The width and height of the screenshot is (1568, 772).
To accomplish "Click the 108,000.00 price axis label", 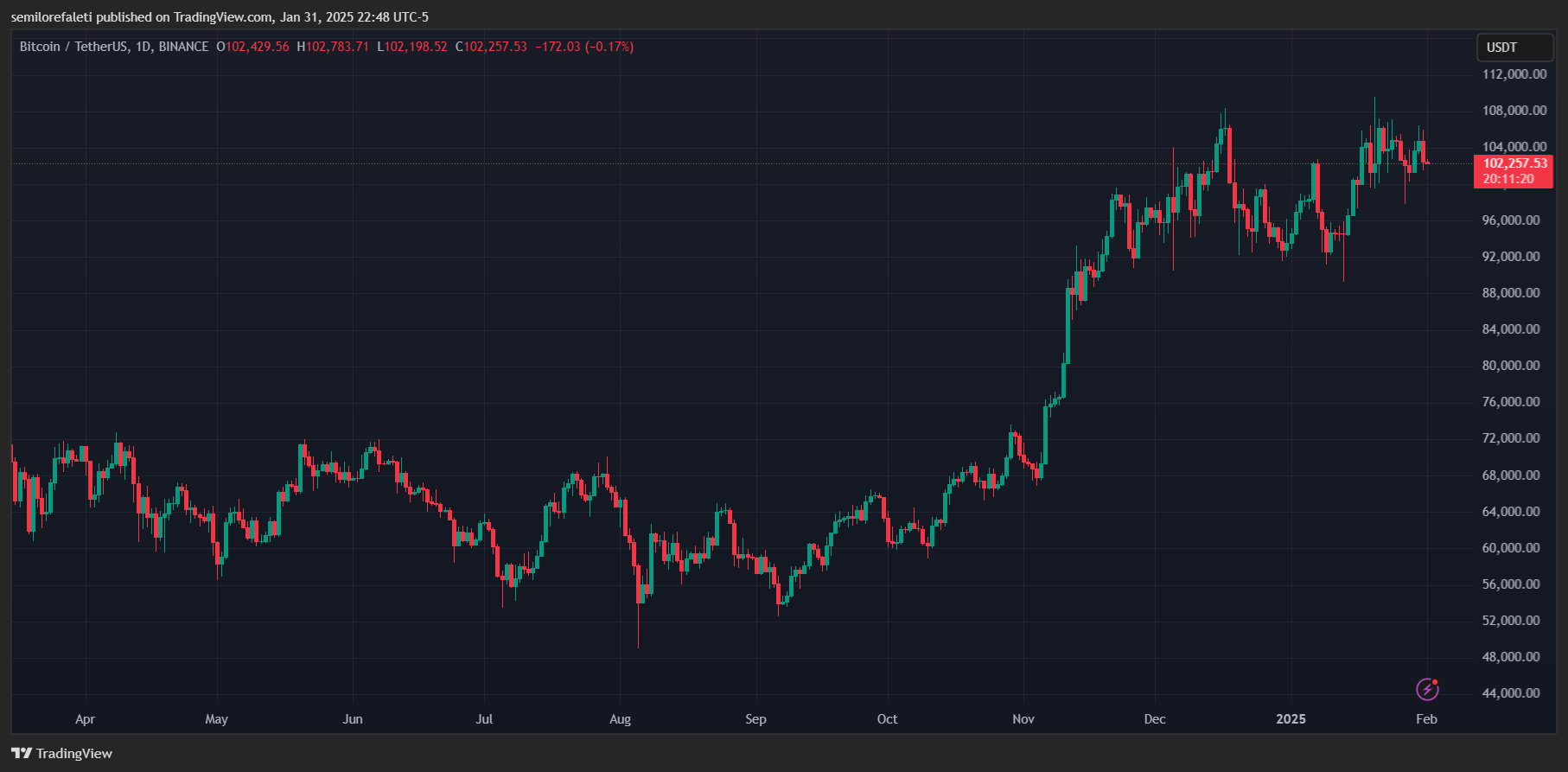I will click(x=1514, y=111).
